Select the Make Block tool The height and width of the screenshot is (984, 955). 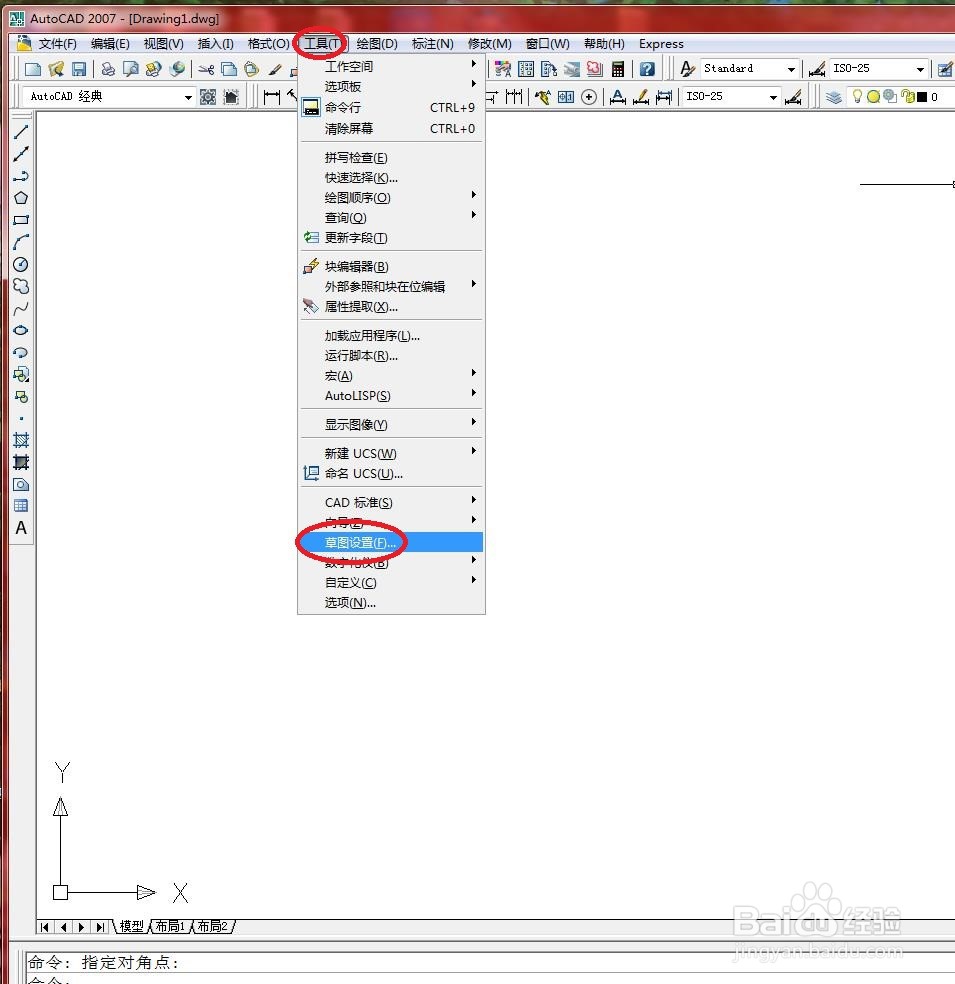[21, 397]
